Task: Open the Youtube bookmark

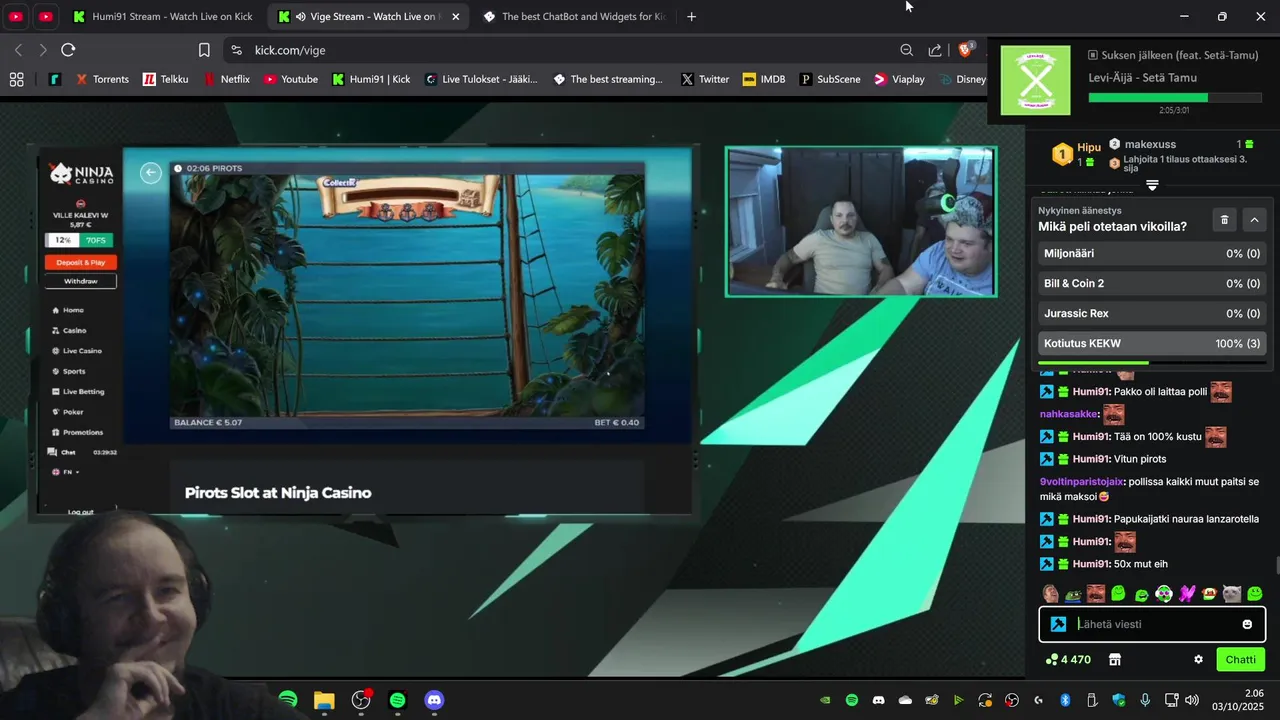Action: coord(291,79)
